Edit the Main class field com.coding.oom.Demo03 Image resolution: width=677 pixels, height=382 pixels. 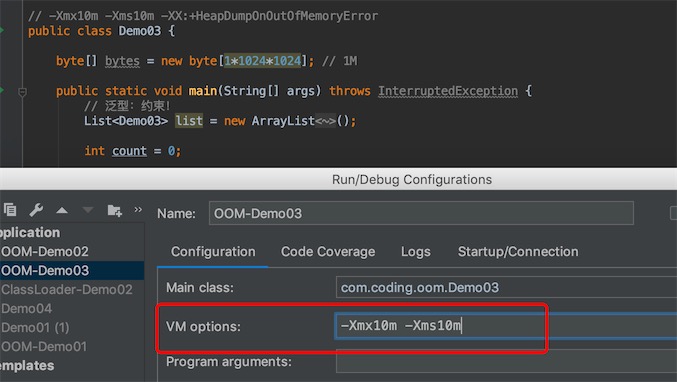[506, 287]
